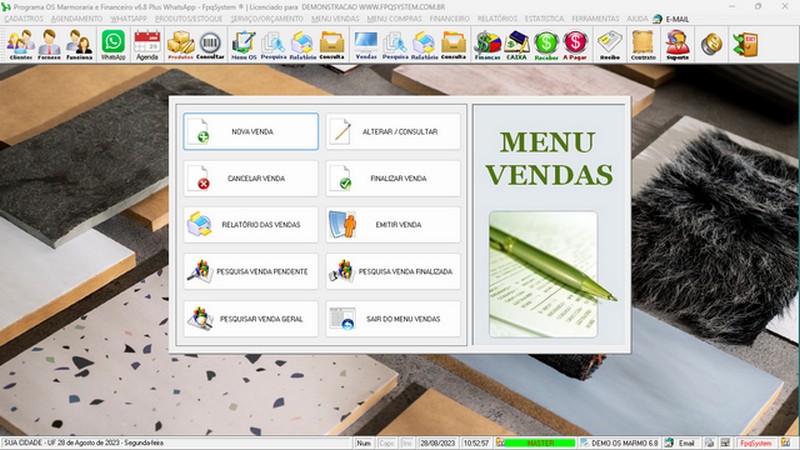
Task: Click the SUA CIDADE date text
Action: tap(84, 443)
